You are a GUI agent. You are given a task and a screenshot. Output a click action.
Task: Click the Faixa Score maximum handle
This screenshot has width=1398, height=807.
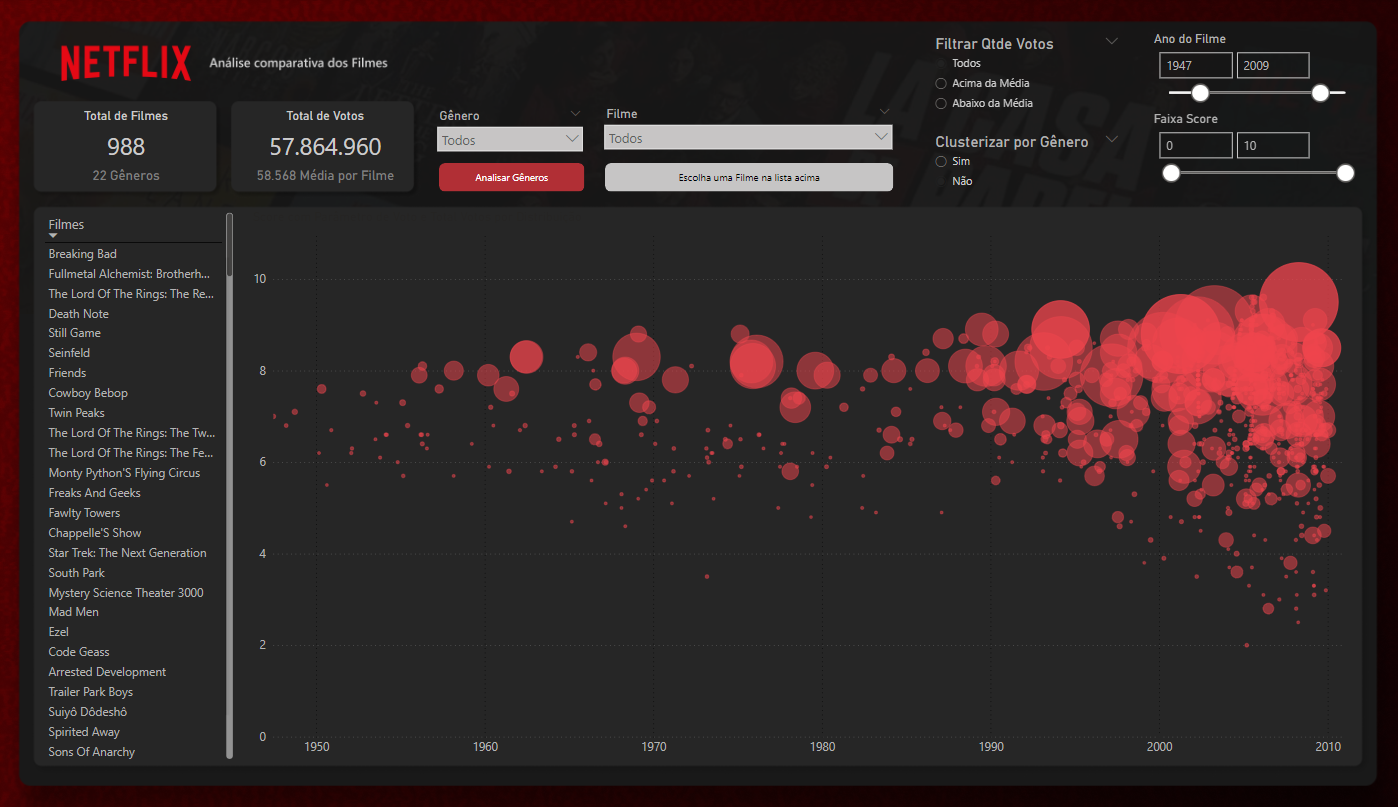click(x=1345, y=173)
